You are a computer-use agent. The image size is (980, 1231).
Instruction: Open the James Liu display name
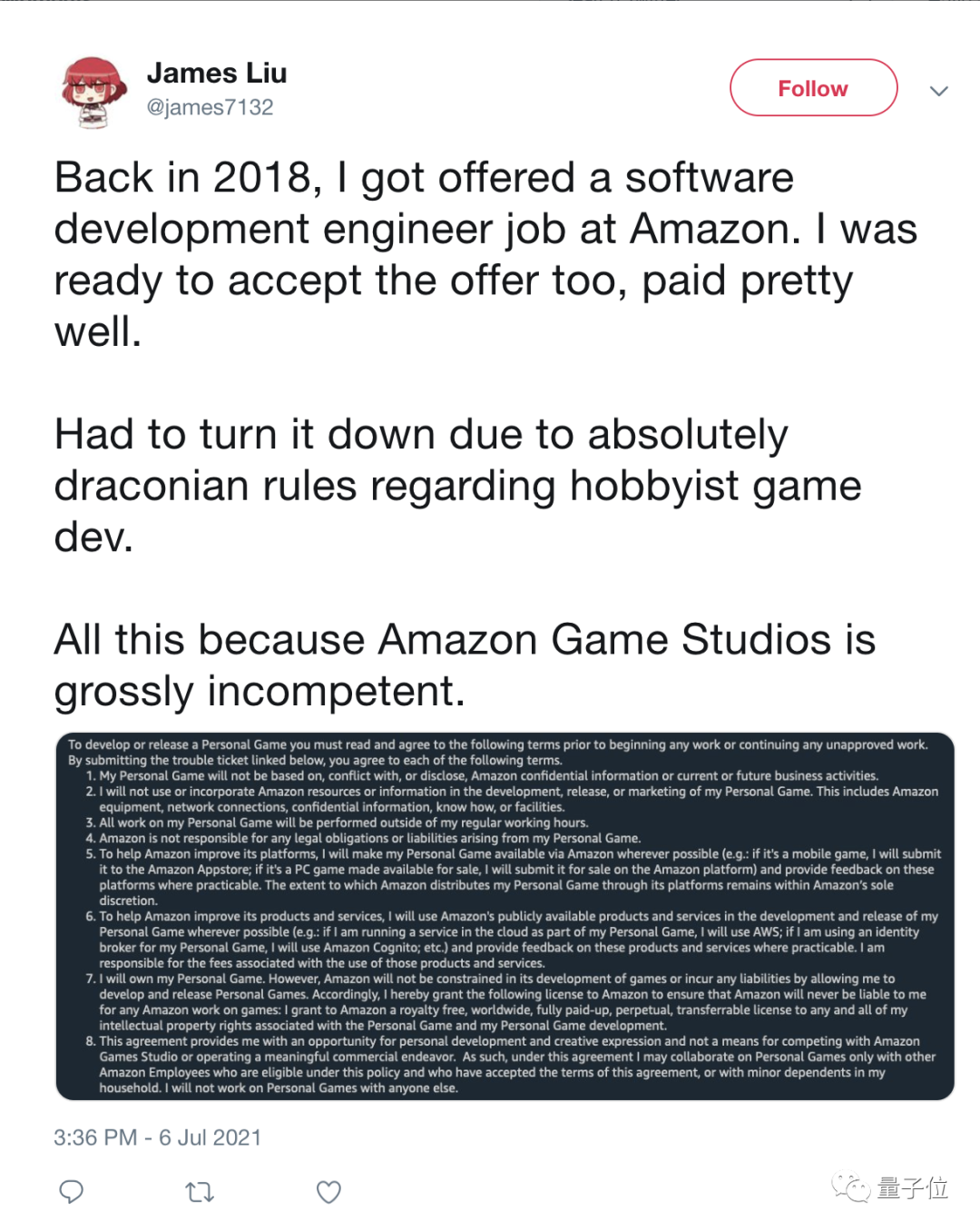tap(217, 73)
